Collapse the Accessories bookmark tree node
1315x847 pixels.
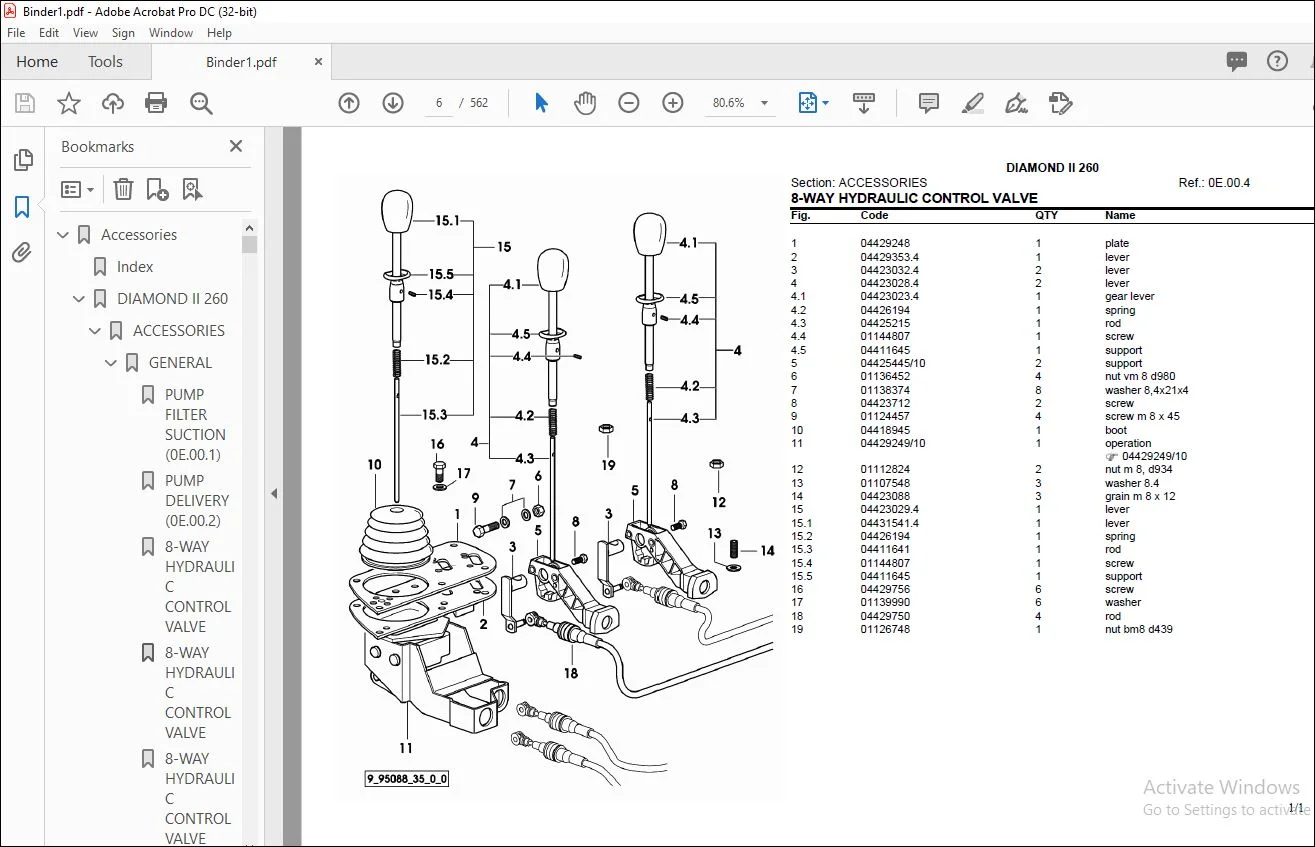point(64,235)
